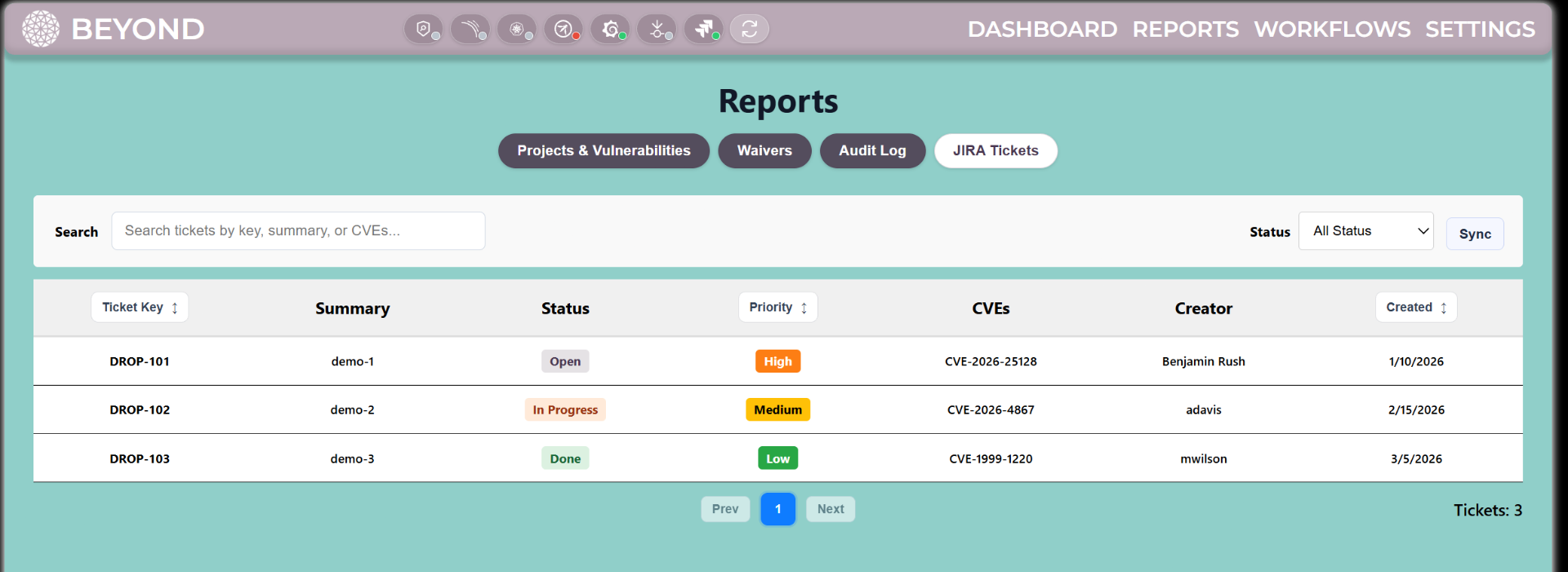Viewport: 1568px width, 572px height.
Task: Open WORKFLOWS in top navigation
Action: click(x=1332, y=29)
